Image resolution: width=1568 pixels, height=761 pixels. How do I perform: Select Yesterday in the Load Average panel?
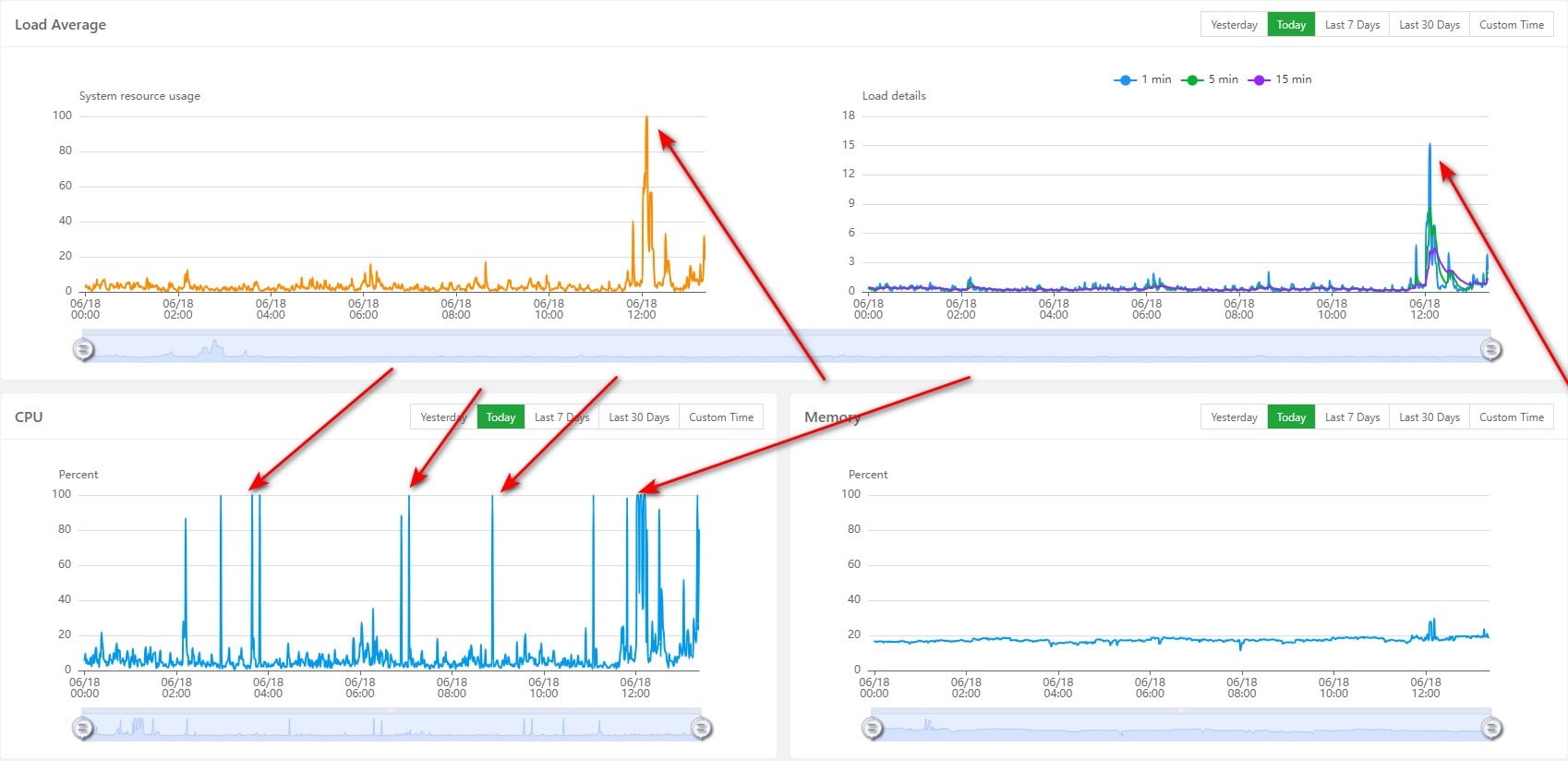tap(1234, 25)
